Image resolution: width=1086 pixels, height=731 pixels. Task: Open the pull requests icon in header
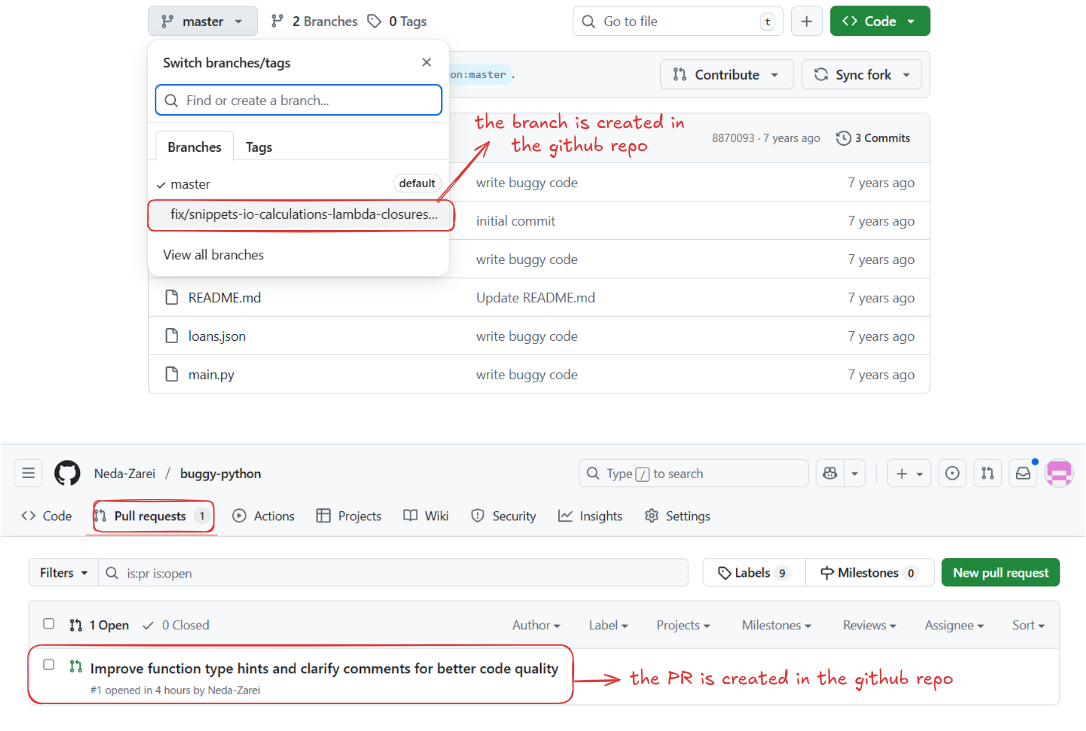coord(987,473)
